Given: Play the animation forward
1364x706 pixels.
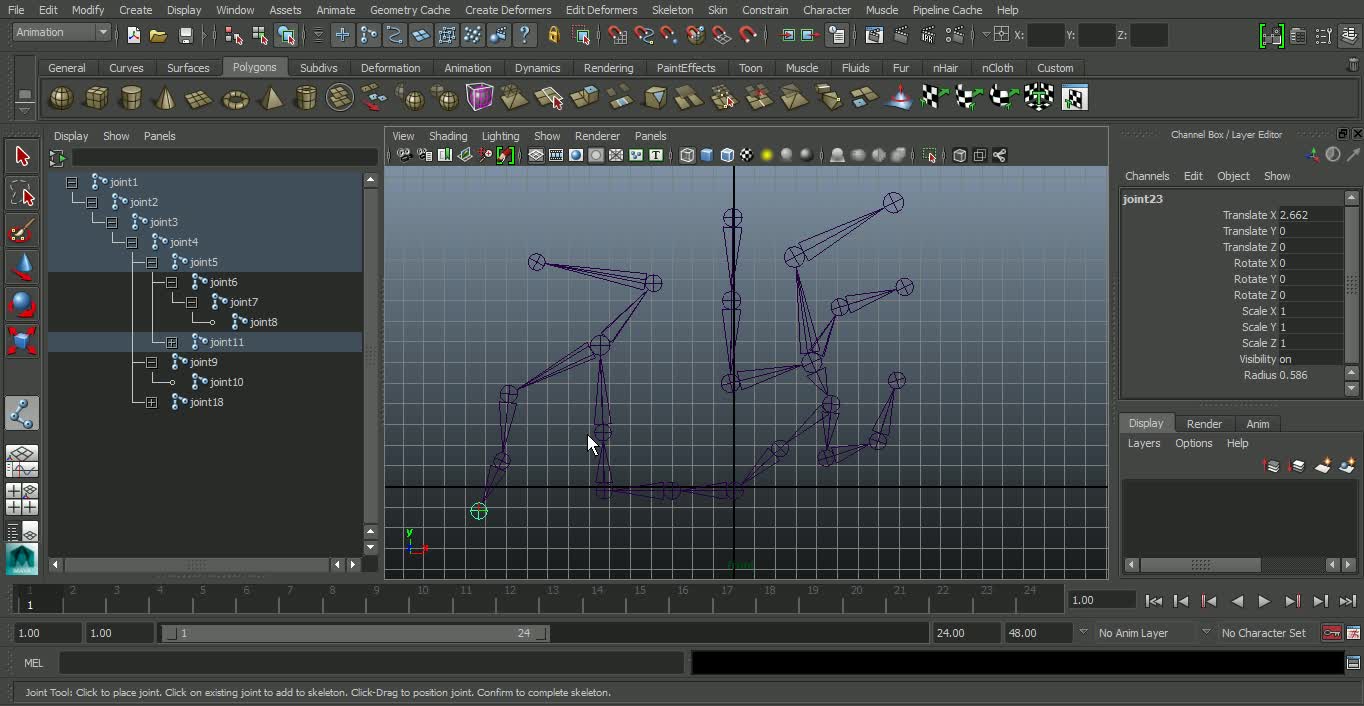Looking at the screenshot, I should click(1264, 601).
